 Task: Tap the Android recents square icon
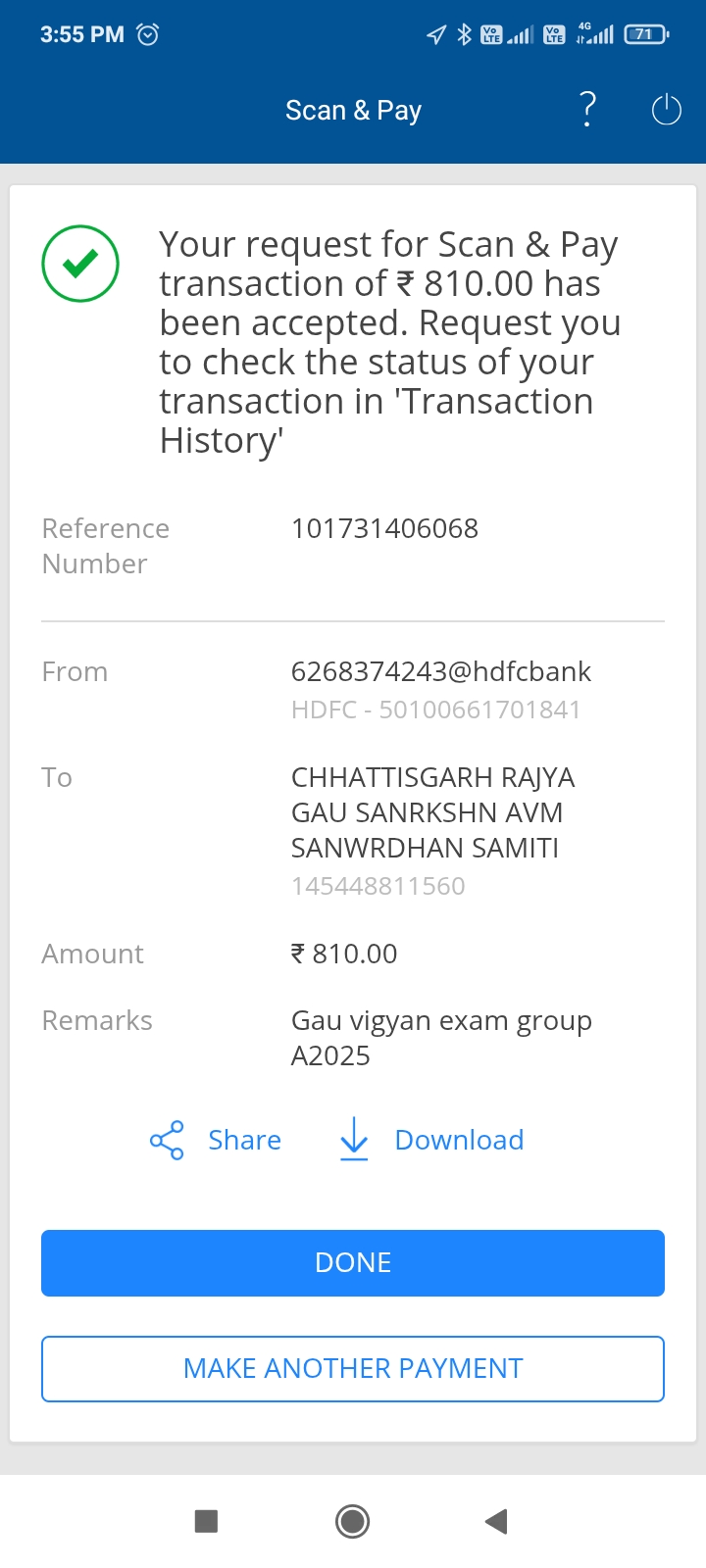coord(206,1521)
